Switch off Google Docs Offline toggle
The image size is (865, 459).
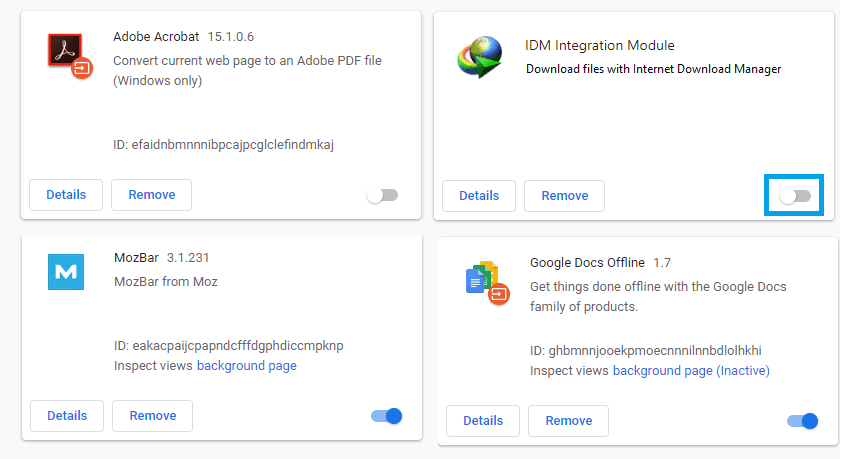[803, 421]
